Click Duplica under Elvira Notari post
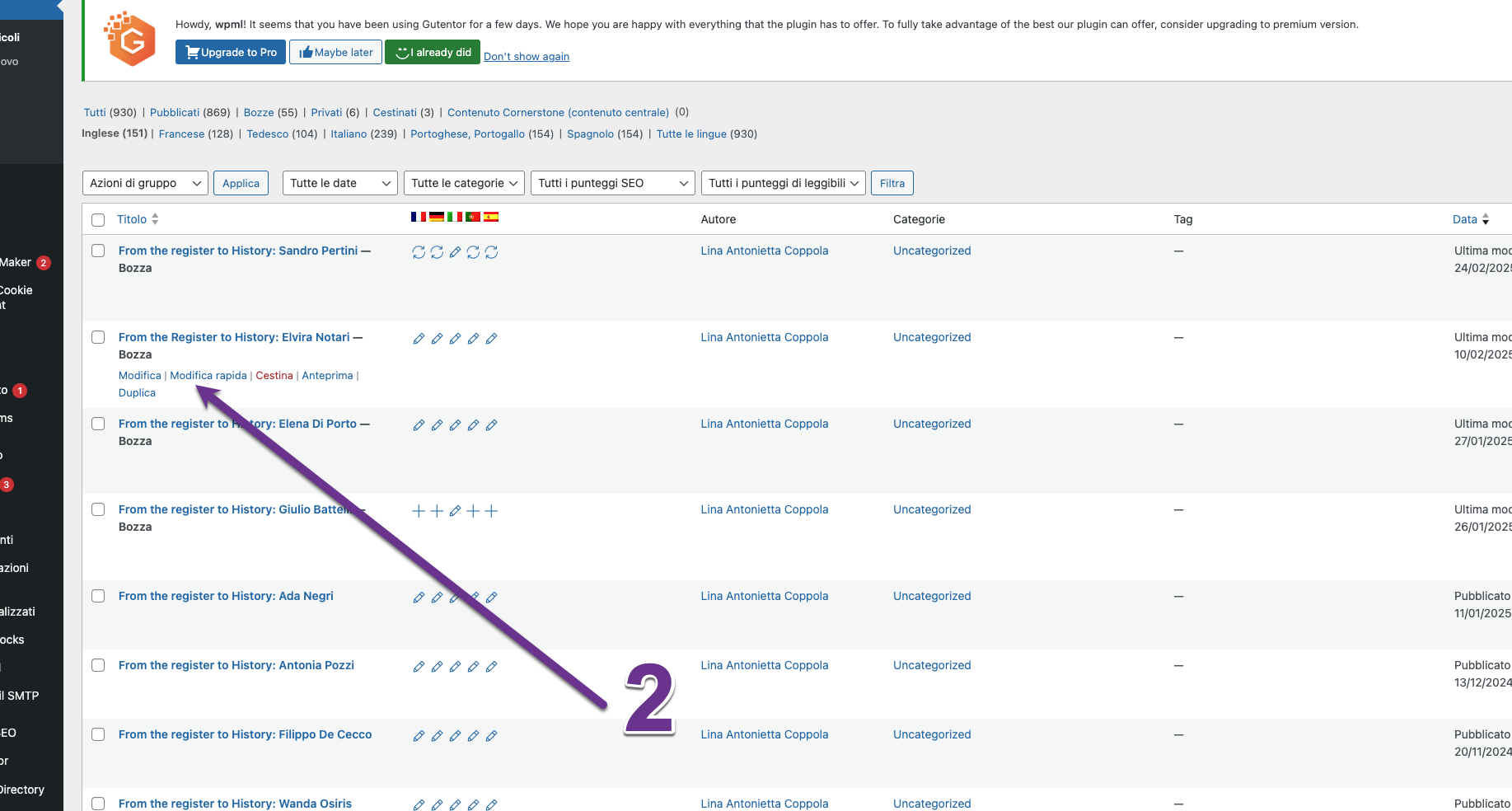 [137, 392]
